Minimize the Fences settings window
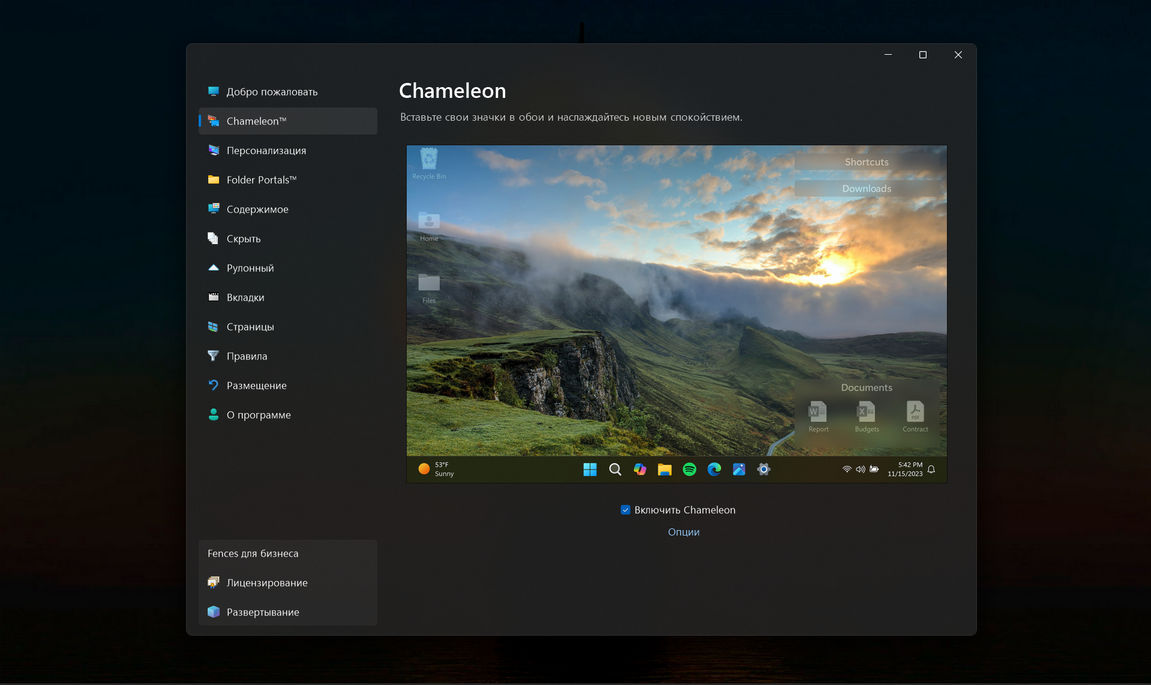The height and width of the screenshot is (685, 1151). tap(886, 55)
